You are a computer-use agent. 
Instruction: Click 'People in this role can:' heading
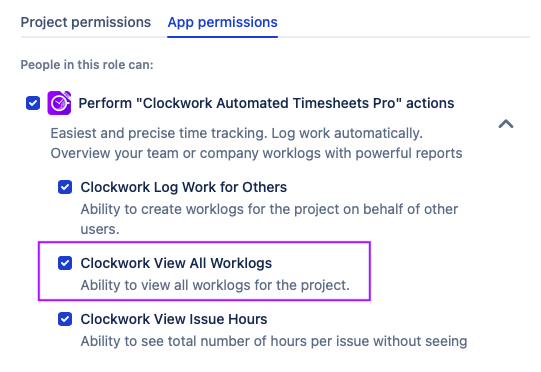coord(87,65)
